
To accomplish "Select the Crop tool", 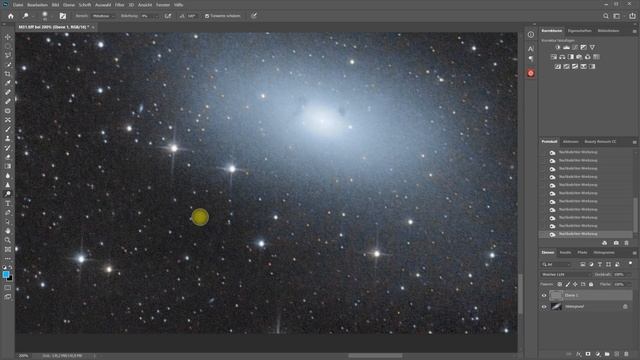I will tap(8, 74).
